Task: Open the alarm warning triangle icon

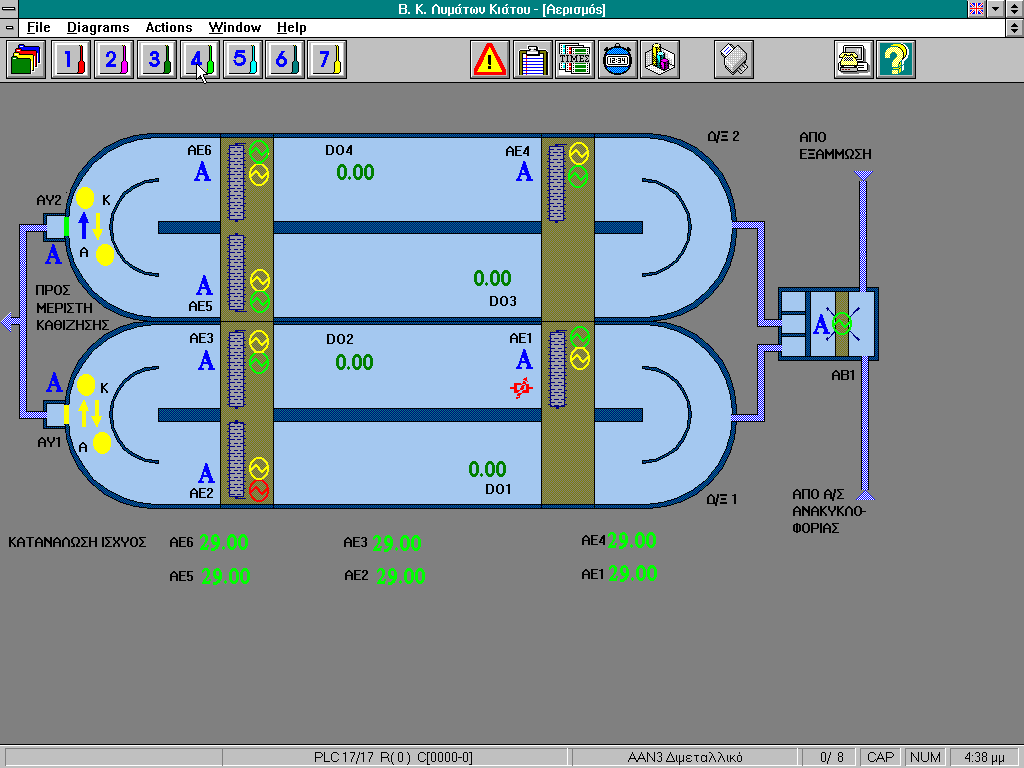Action: click(490, 60)
